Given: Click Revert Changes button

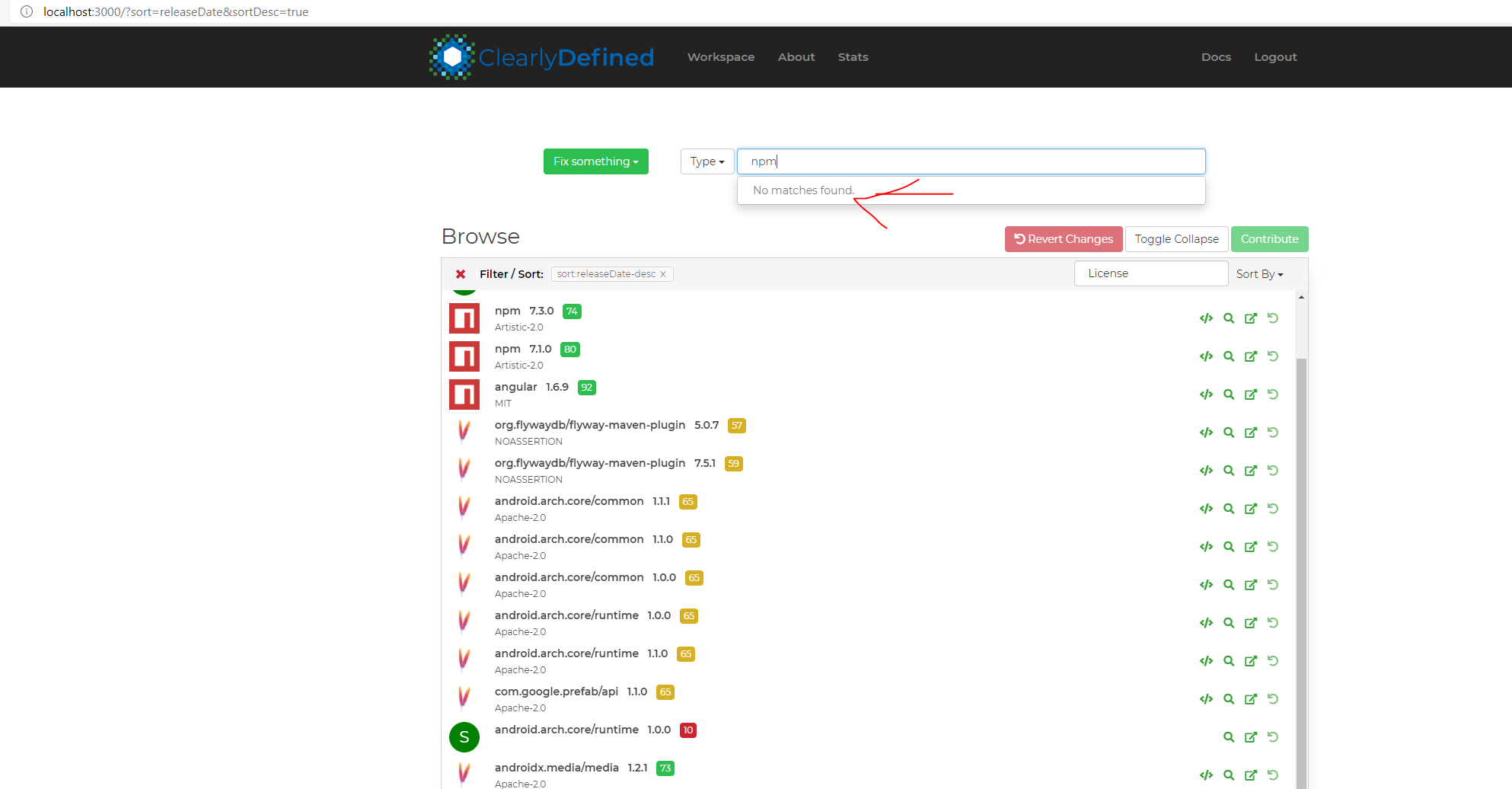Looking at the screenshot, I should [x=1064, y=239].
